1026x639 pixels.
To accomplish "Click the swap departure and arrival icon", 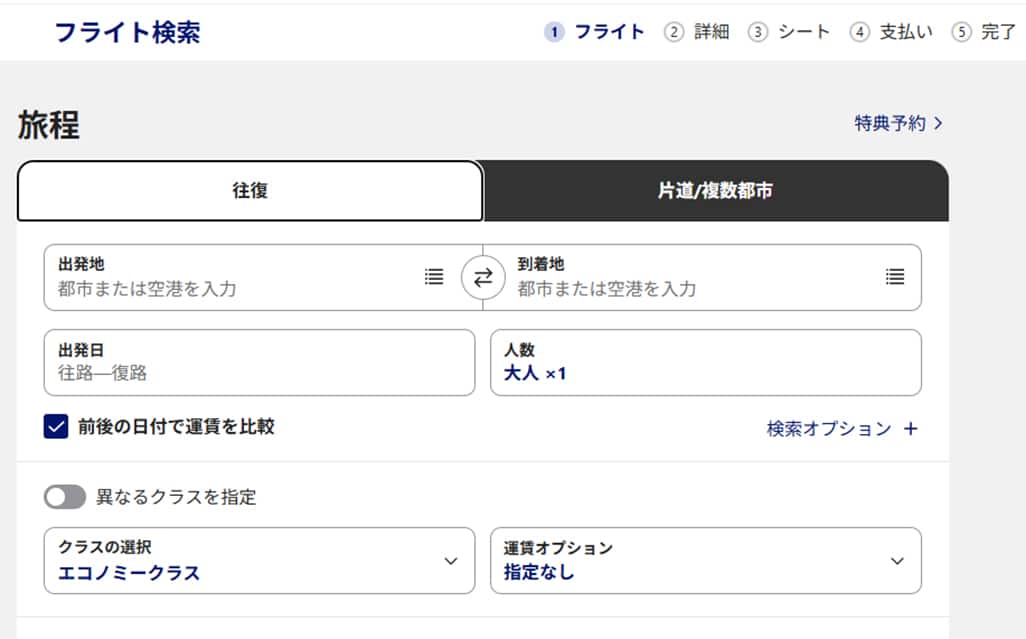I will point(483,278).
